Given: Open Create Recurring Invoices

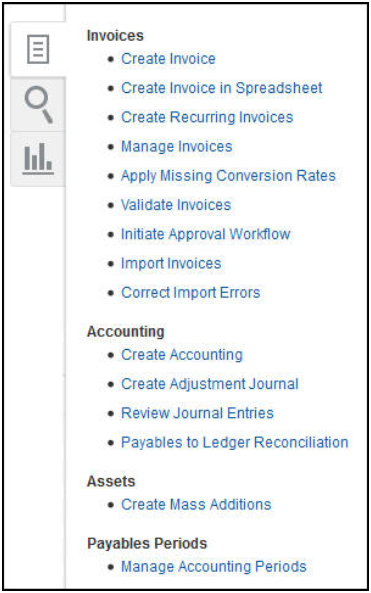Looking at the screenshot, I should click(207, 117).
